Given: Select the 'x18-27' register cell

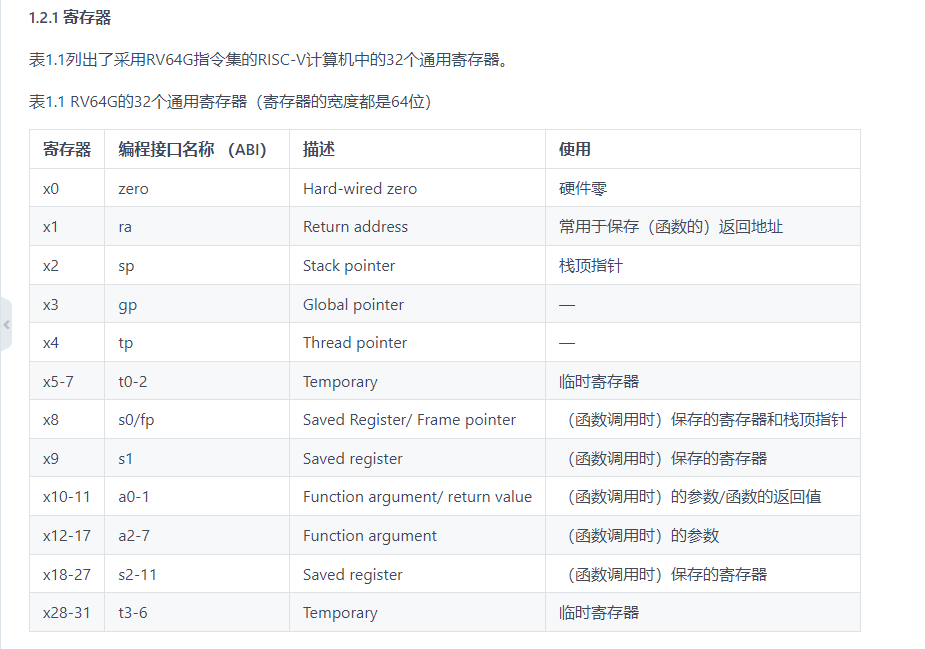Looking at the screenshot, I should point(67,575).
